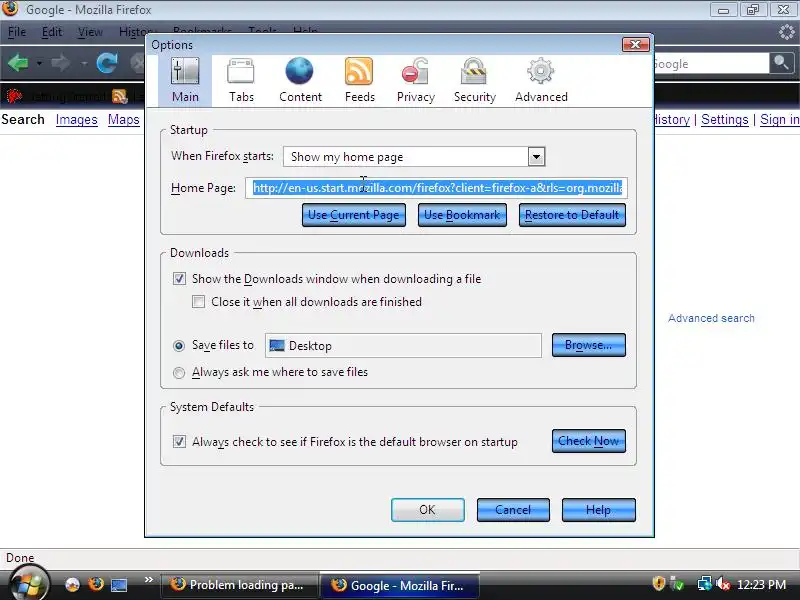Screen dimensions: 800x600
Task: Click the Home Page URL field
Action: point(436,188)
